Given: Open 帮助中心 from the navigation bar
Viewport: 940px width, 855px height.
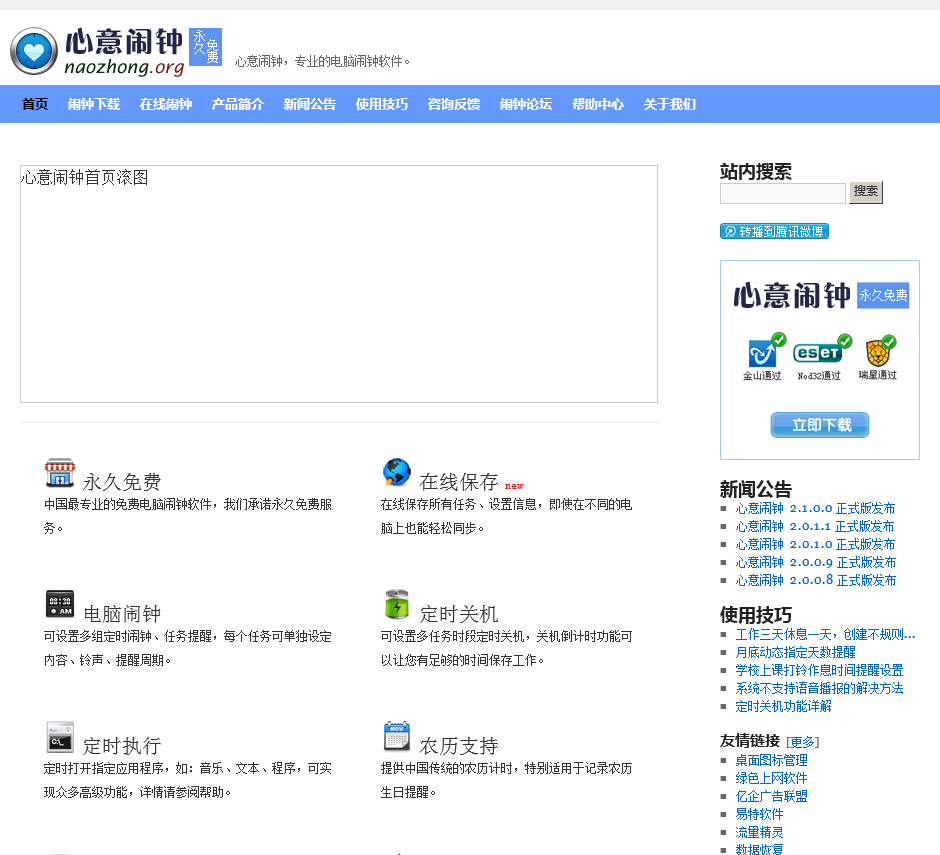Looking at the screenshot, I should tap(598, 104).
